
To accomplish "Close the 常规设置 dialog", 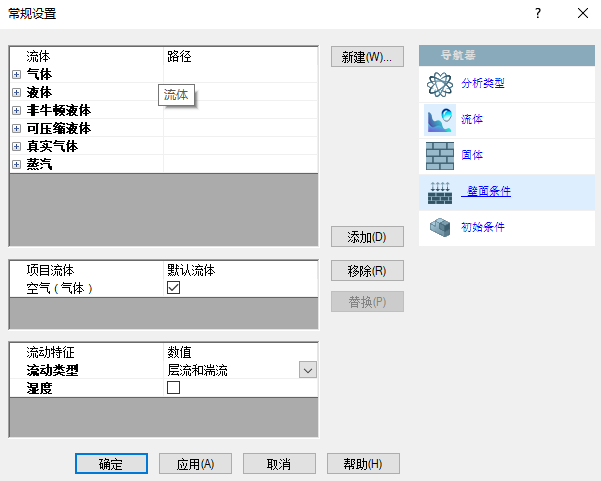I will [583, 13].
